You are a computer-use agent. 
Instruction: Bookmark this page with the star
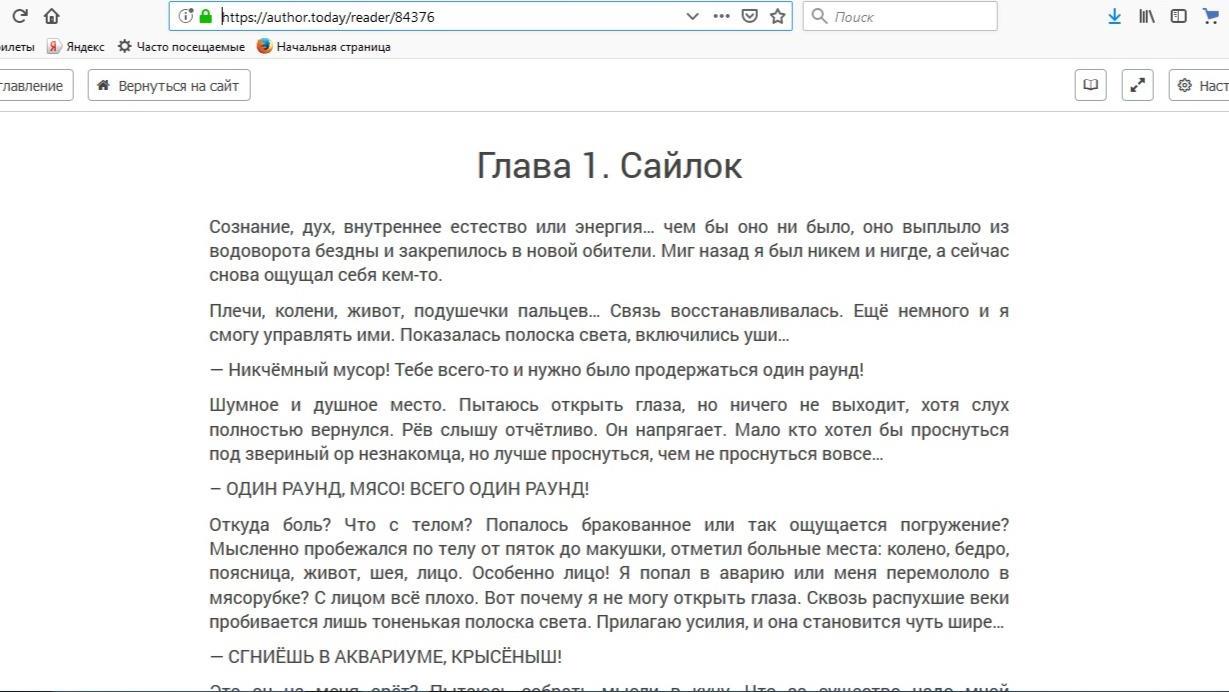click(x=777, y=16)
